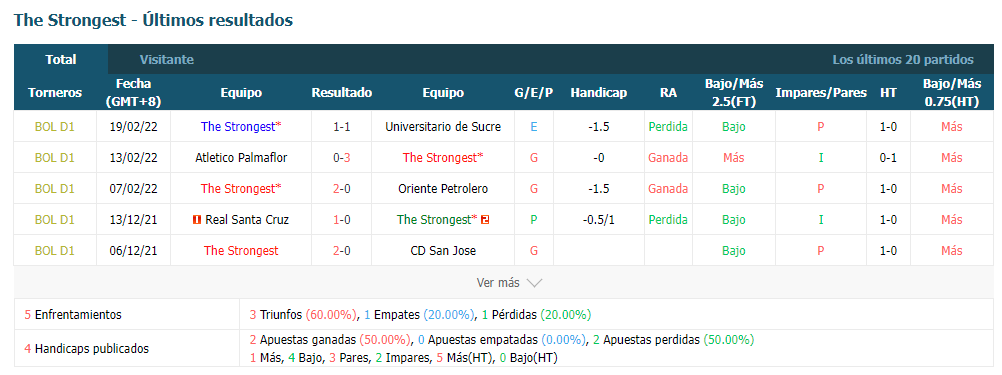The height and width of the screenshot is (375, 1002).
Task: Open Oriente Petrolero team link
Action: pyautogui.click(x=443, y=188)
